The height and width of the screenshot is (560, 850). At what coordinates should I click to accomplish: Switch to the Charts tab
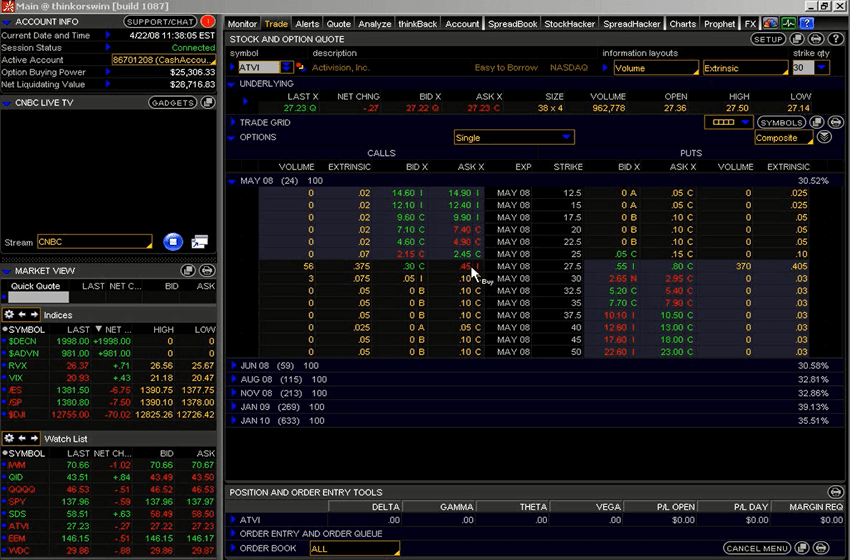(682, 24)
